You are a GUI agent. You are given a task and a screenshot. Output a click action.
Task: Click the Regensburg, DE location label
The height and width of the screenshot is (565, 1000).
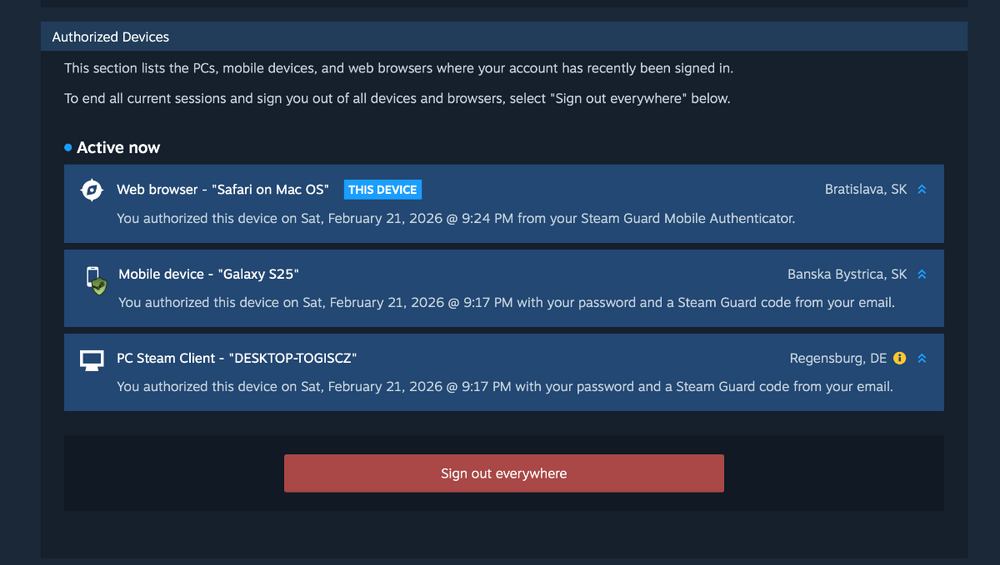pos(838,358)
